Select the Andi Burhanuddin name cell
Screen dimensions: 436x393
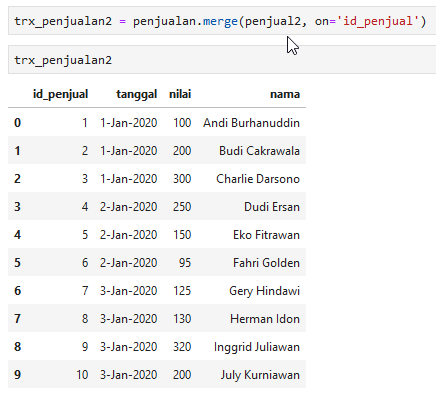click(251, 123)
